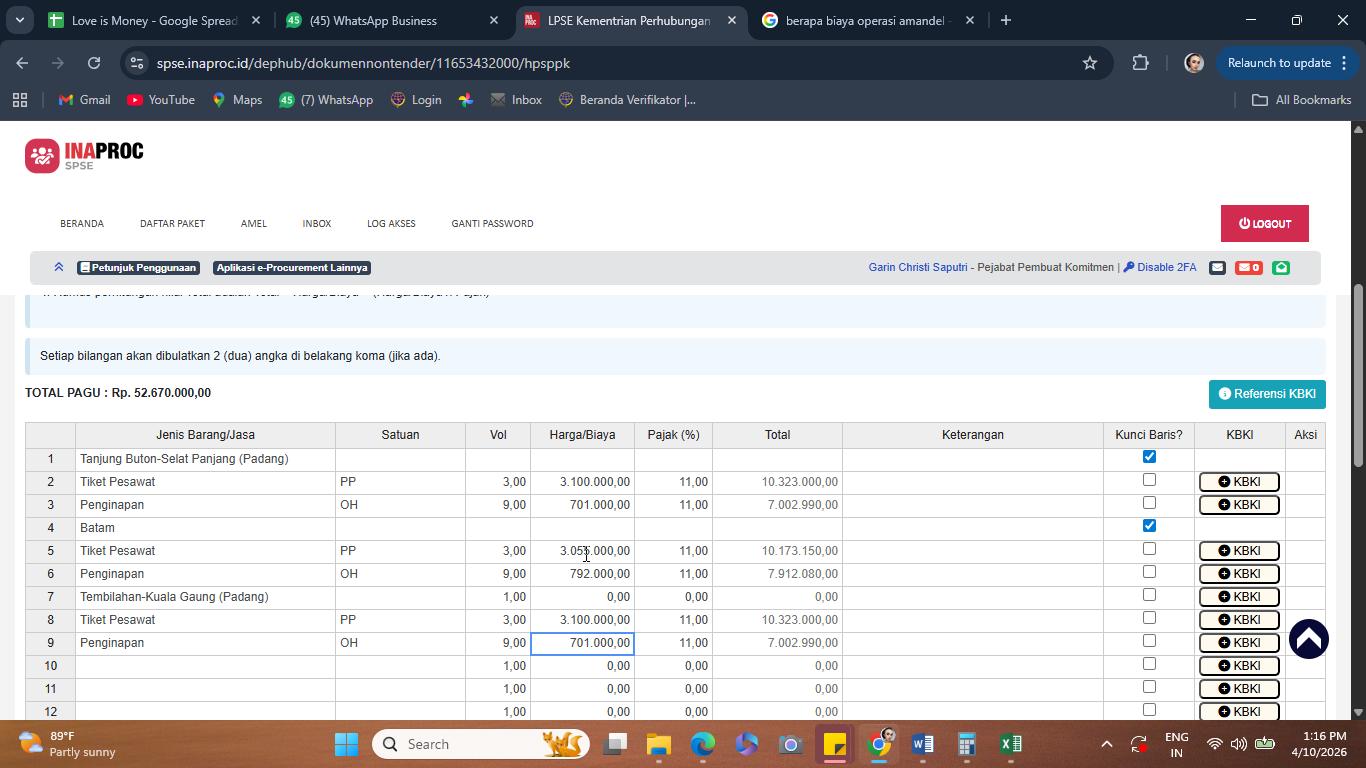Bookmark this page with the star icon
1366x768 pixels.
coord(1090,63)
